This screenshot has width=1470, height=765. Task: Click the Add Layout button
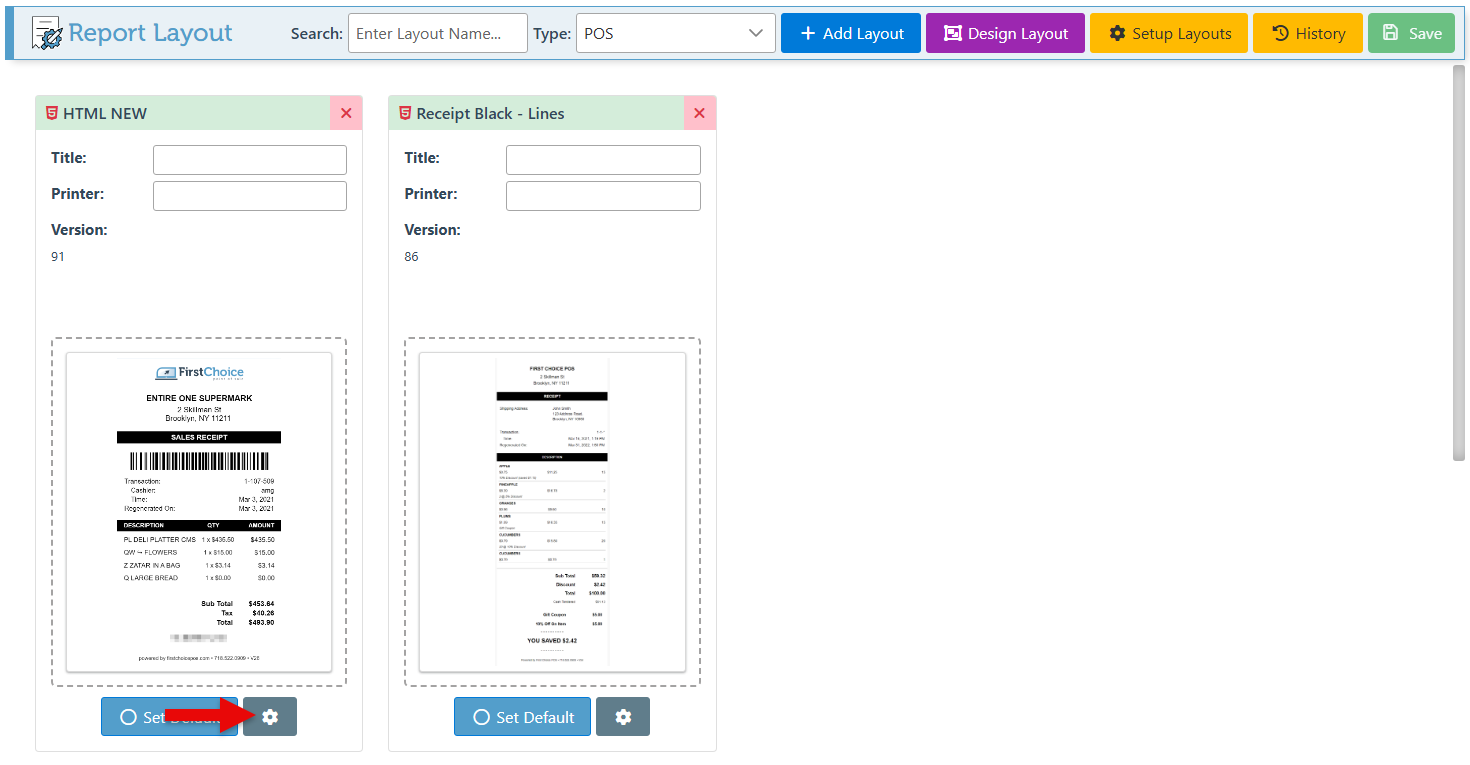click(850, 33)
